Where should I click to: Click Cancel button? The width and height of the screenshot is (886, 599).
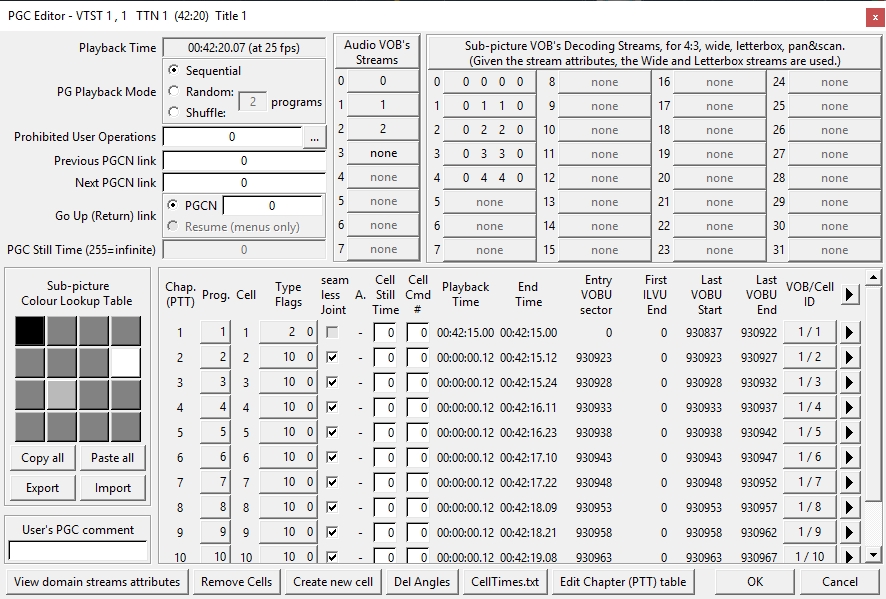pos(840,582)
